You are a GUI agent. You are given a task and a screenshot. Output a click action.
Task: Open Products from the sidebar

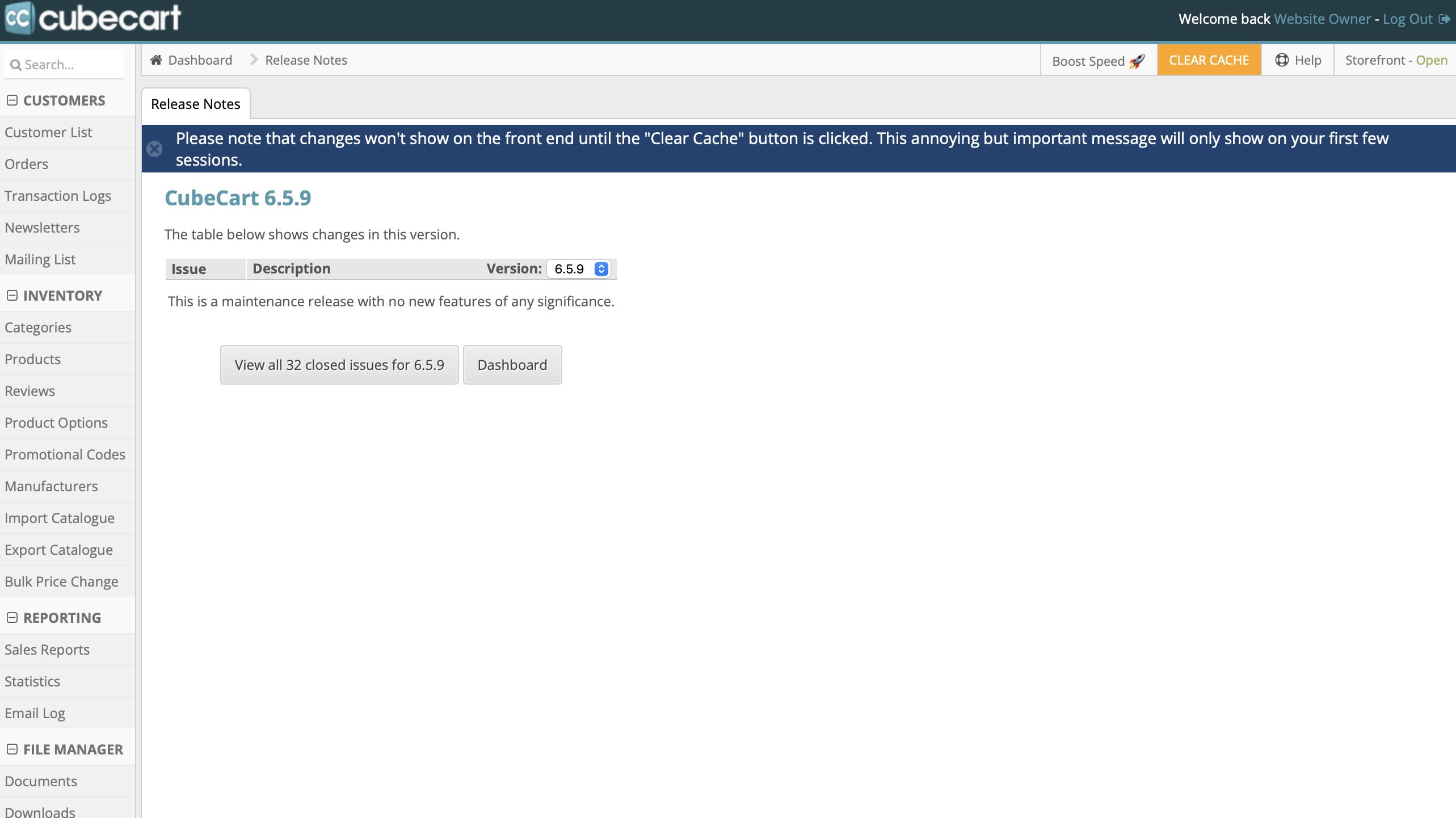click(32, 359)
